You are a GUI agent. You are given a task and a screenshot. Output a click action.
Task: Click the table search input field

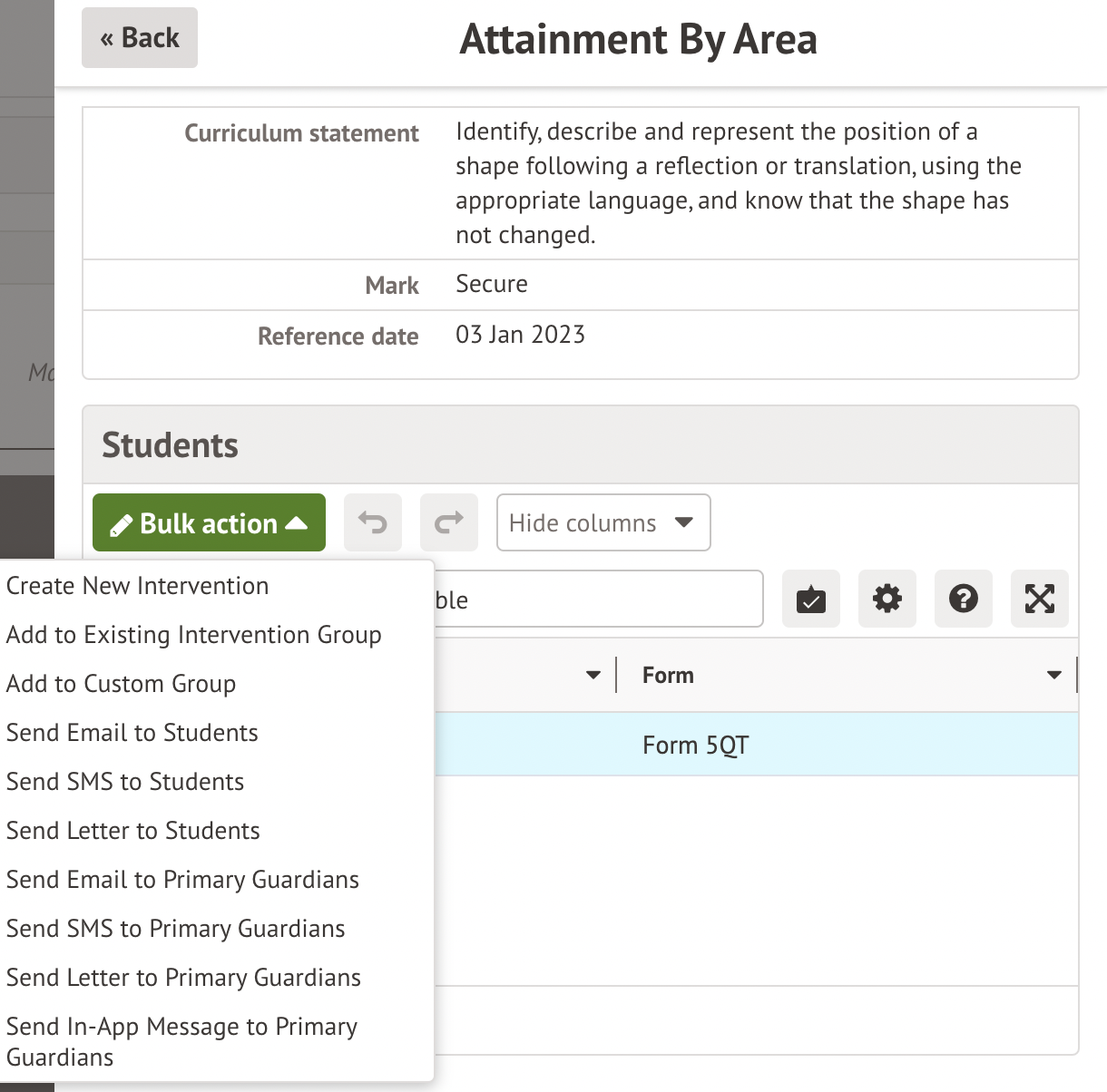(x=597, y=599)
